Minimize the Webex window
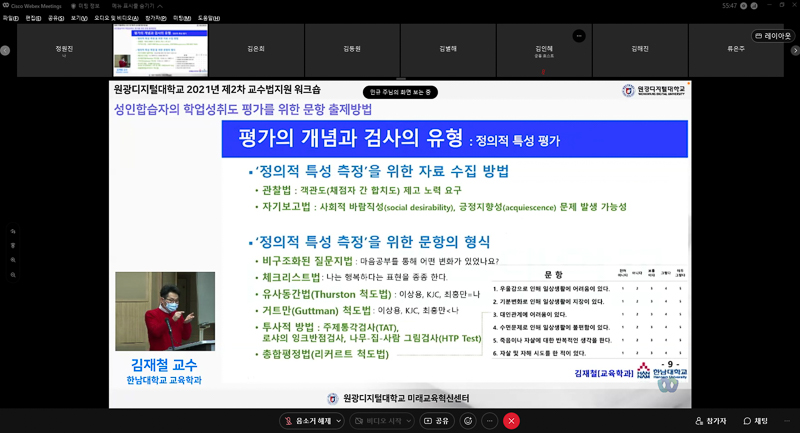The image size is (800, 433). click(769, 6)
